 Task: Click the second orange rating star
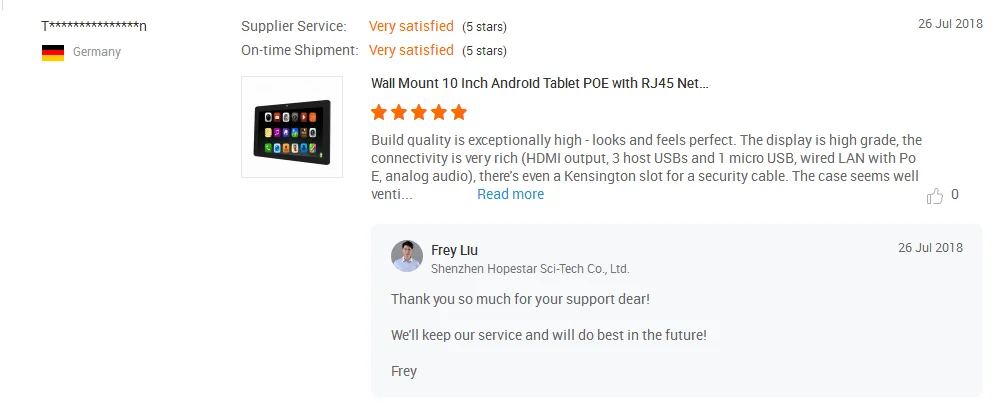point(399,113)
